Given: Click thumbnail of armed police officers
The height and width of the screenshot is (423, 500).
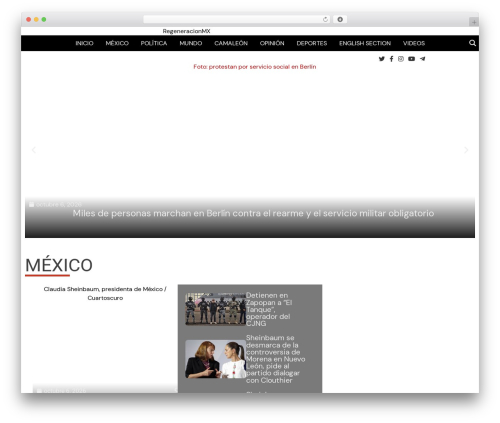Looking at the screenshot, I should point(215,309).
